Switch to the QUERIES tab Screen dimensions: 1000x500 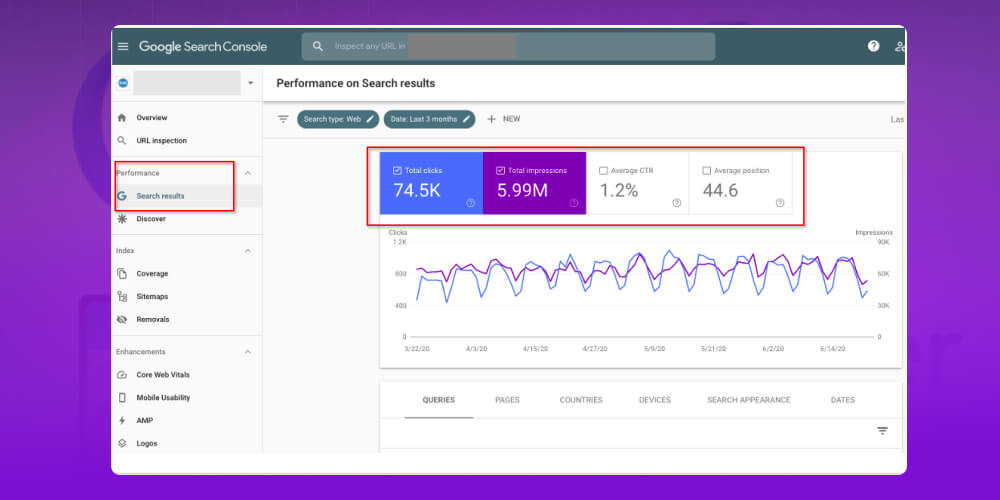[x=439, y=401]
